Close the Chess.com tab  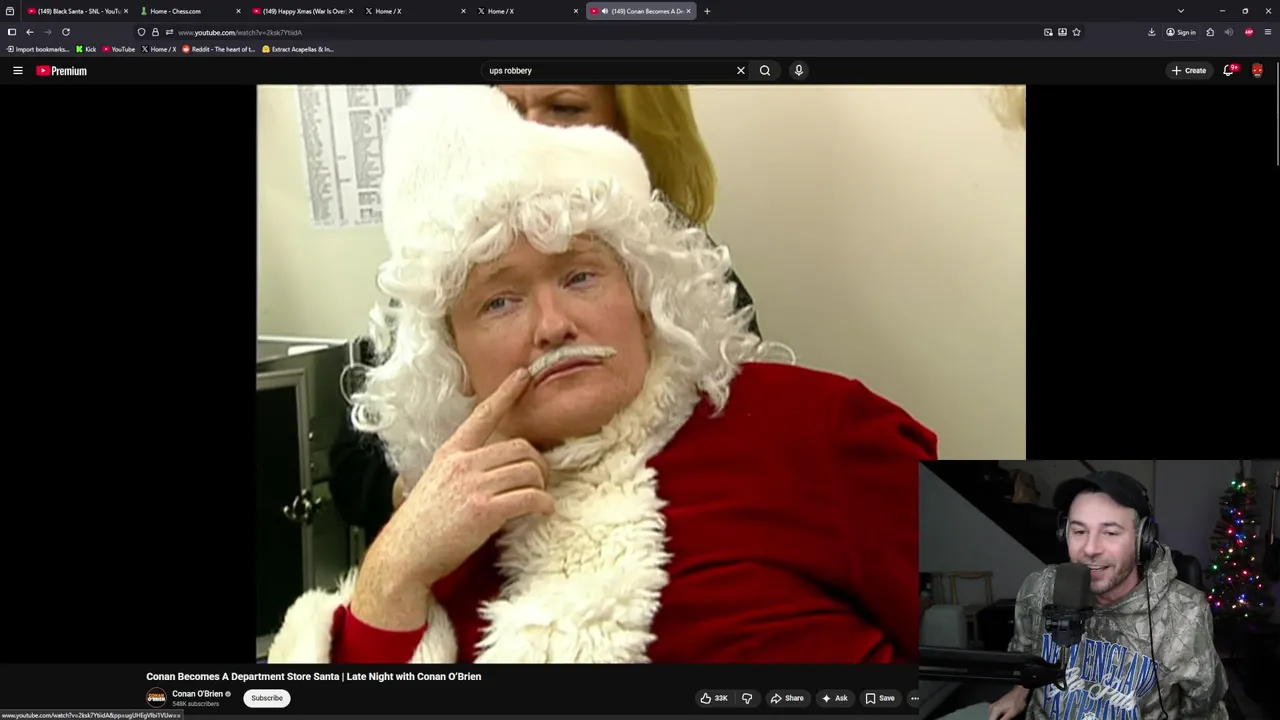[238, 11]
